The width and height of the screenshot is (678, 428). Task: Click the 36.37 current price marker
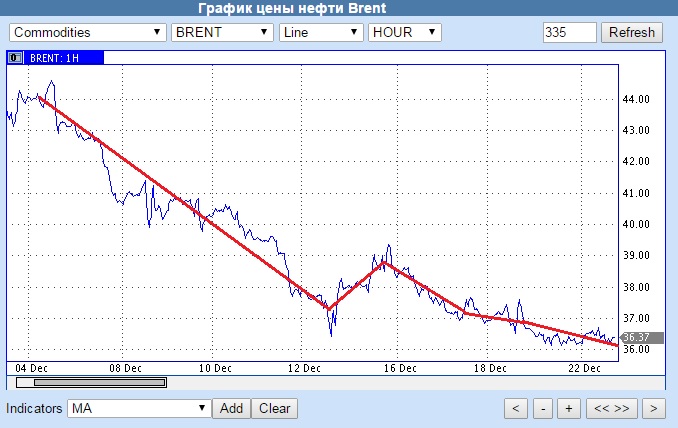642,337
